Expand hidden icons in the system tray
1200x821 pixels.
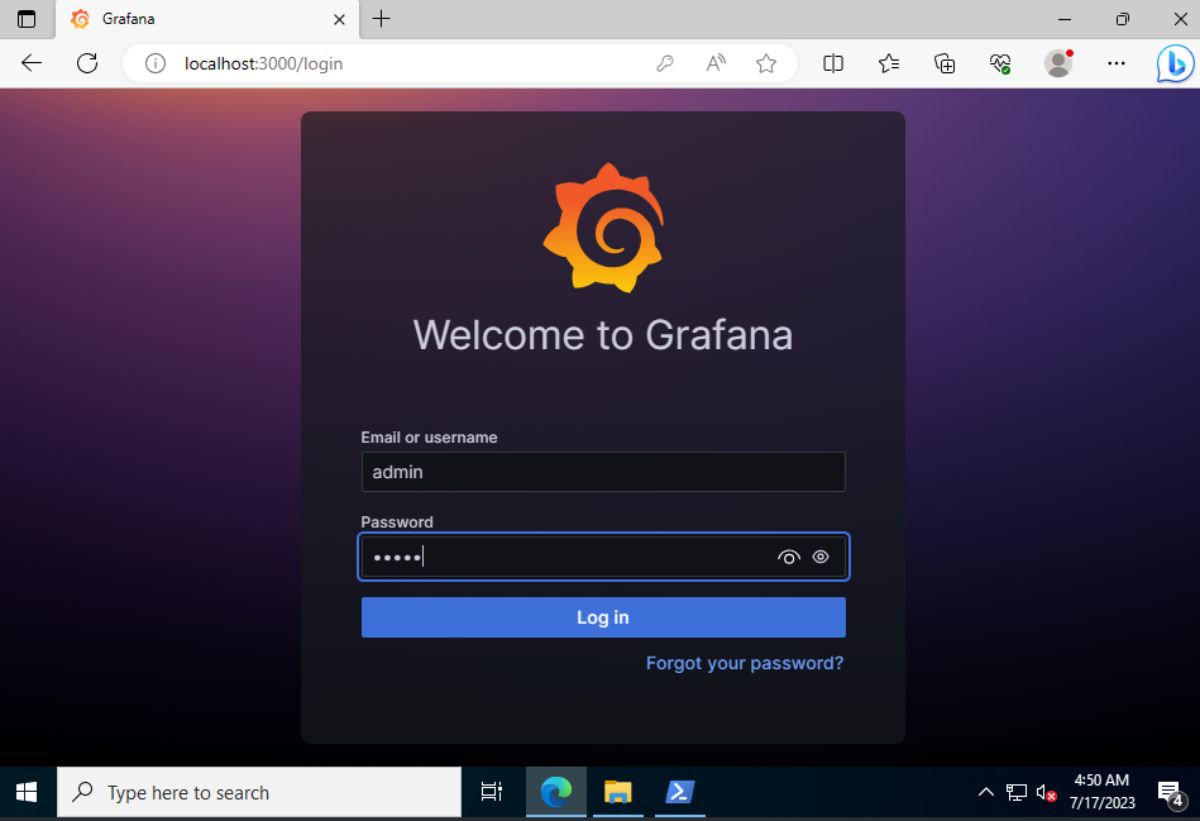[986, 792]
